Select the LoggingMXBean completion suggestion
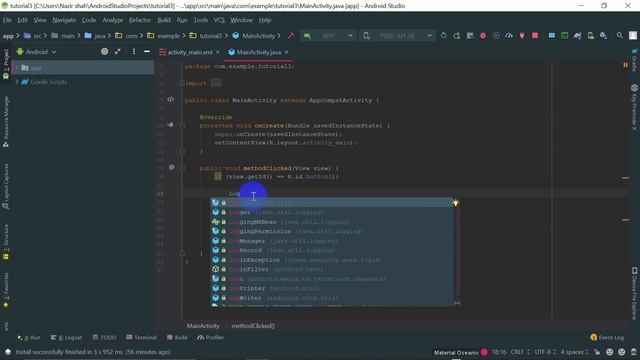This screenshot has width=640, height=360. (332, 222)
